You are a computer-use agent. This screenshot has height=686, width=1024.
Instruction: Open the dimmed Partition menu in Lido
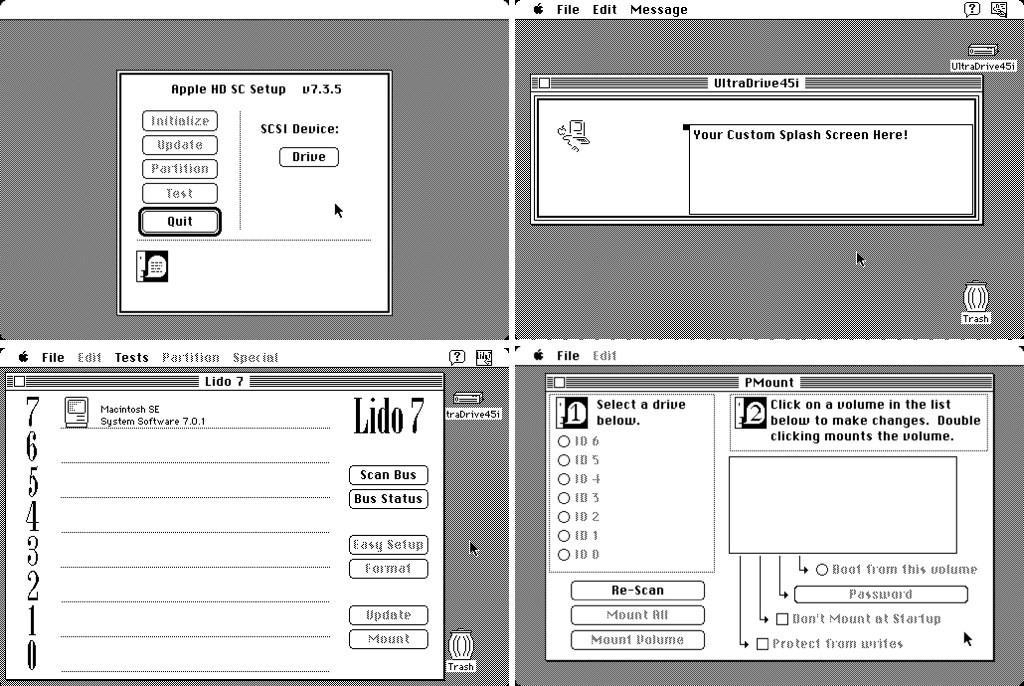[191, 357]
